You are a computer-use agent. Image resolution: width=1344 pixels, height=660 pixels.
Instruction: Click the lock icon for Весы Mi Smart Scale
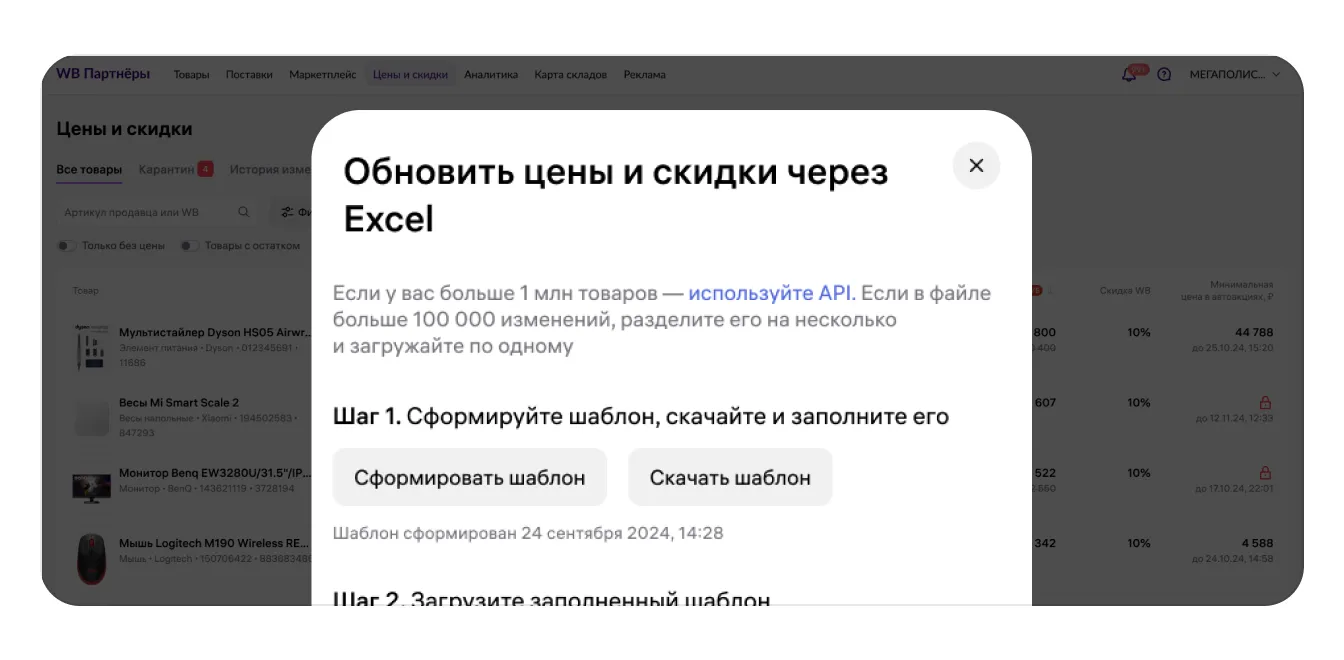(x=1265, y=402)
